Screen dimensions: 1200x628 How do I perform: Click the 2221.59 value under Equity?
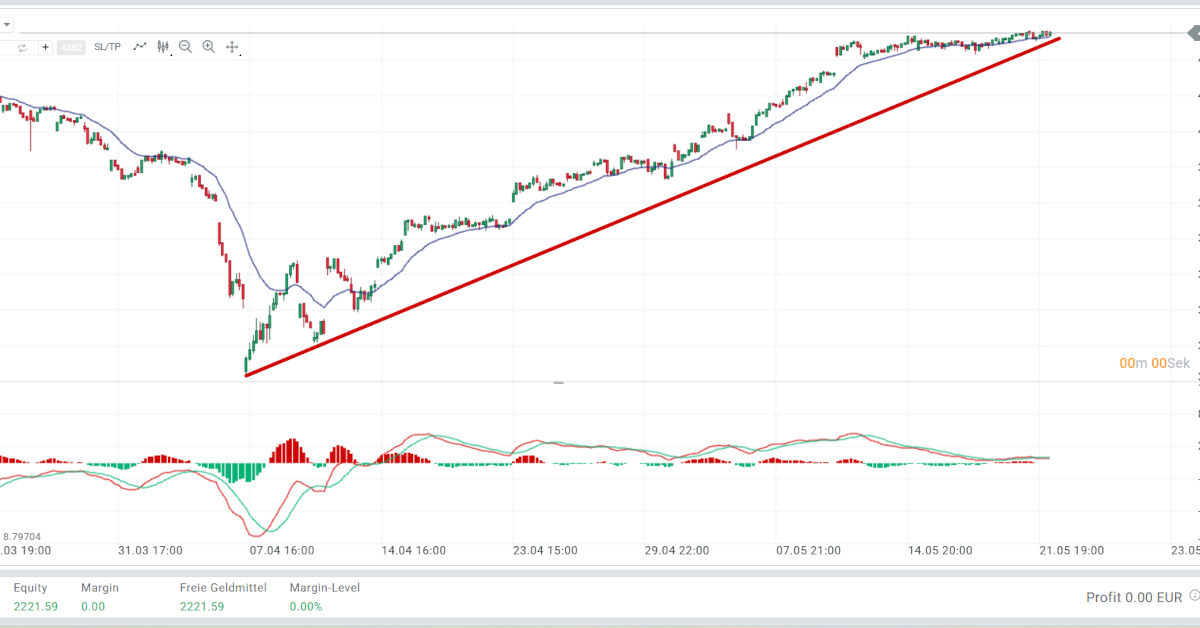pos(36,606)
